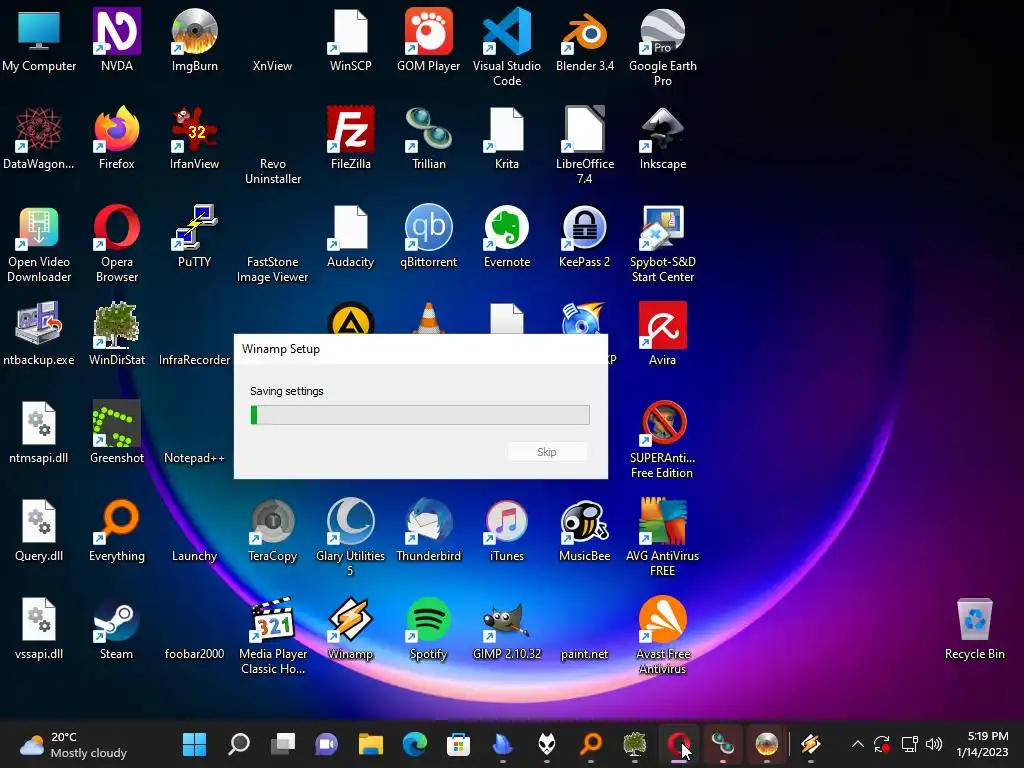Select the Opera Browser desktop icon
This screenshot has height=768, width=1024.
coord(117,227)
